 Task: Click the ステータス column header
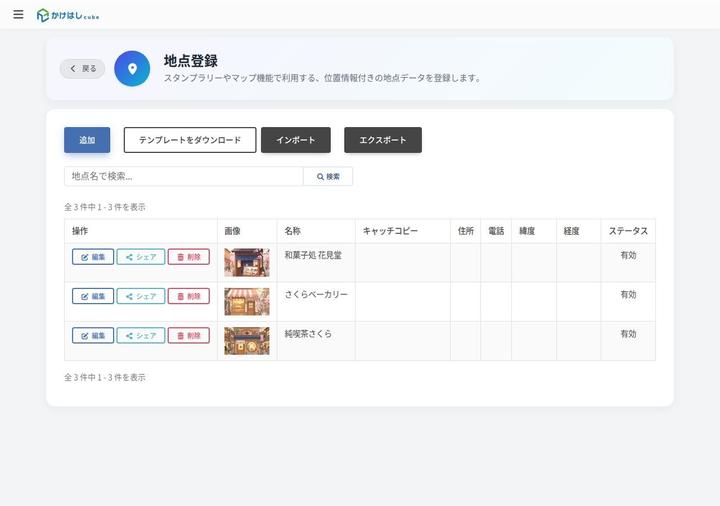tap(628, 231)
